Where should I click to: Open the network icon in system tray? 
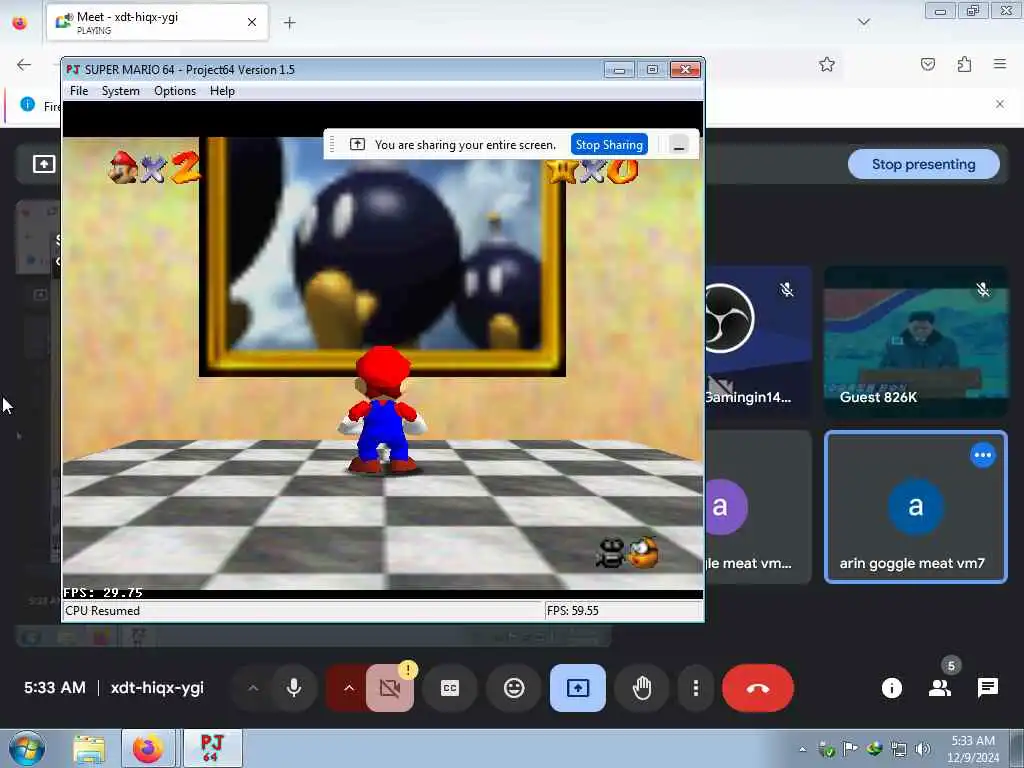899,749
